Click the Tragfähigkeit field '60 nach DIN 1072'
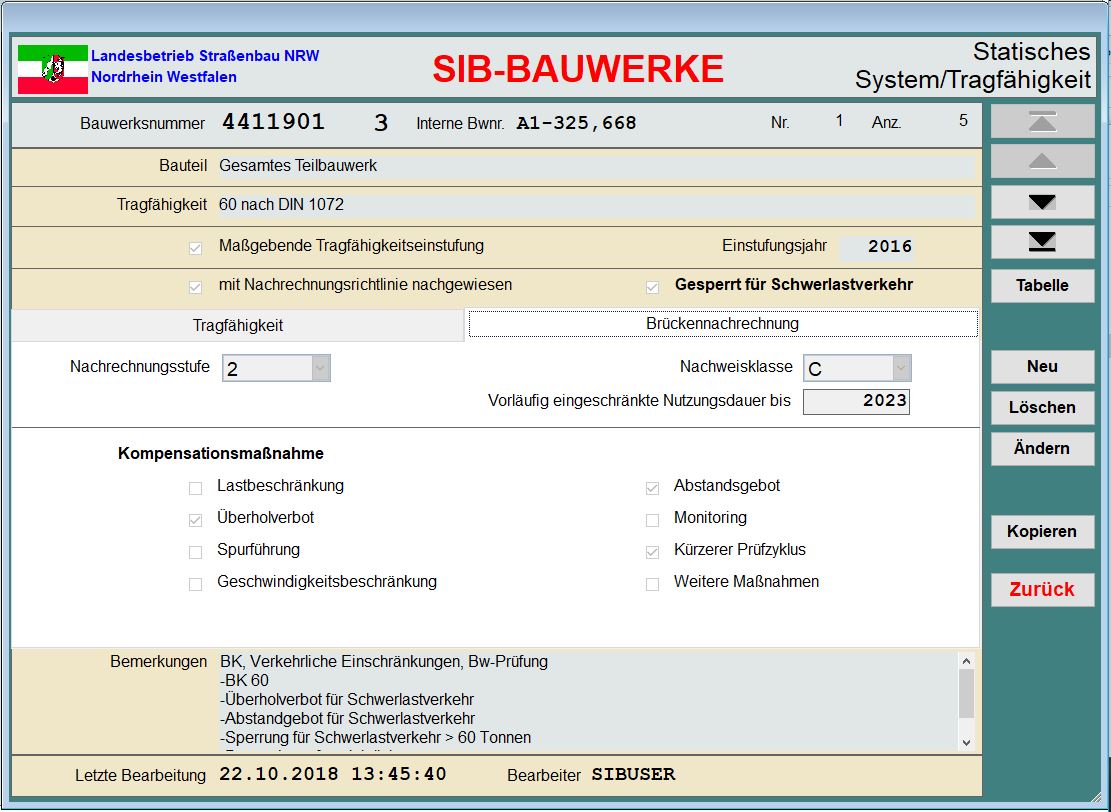Viewport: 1111px width, 812px height. [595, 205]
